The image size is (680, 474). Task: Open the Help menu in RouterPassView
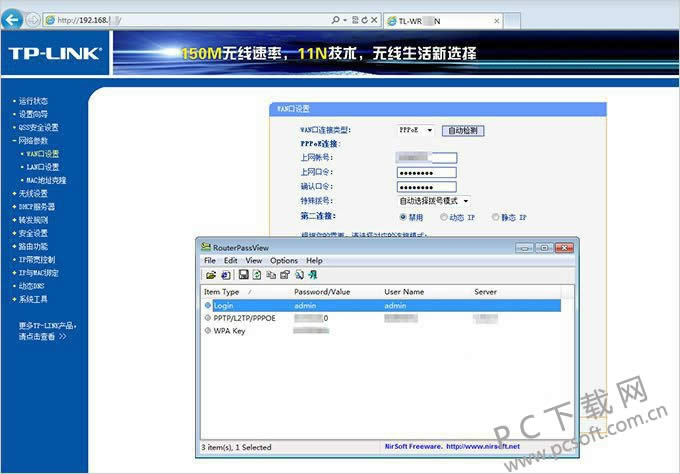[314, 261]
